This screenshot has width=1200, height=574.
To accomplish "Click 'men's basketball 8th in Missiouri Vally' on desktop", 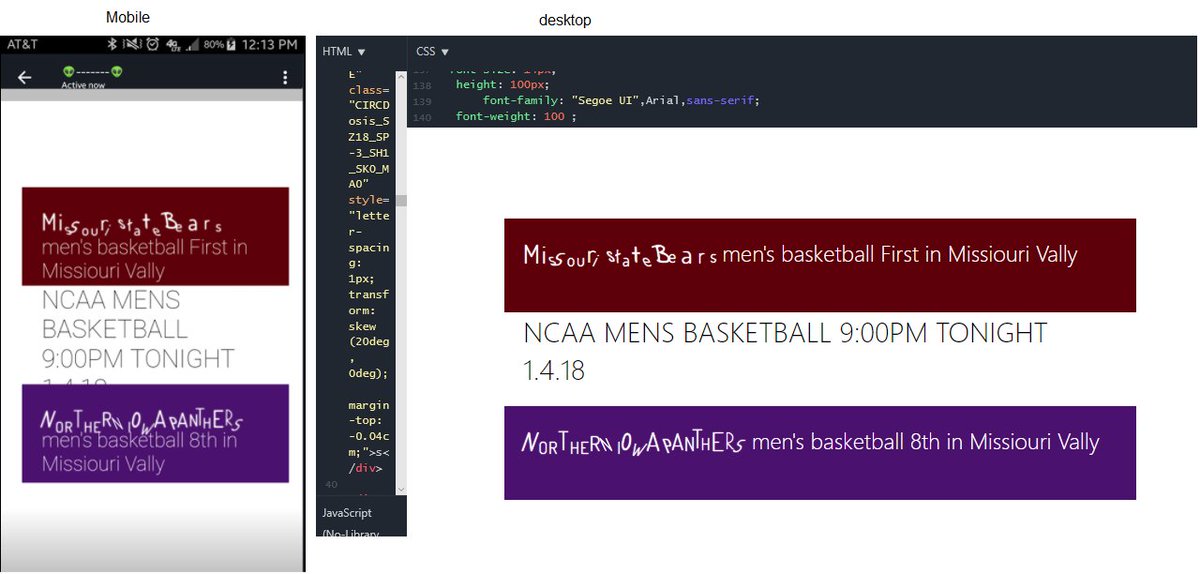I will (x=925, y=442).
